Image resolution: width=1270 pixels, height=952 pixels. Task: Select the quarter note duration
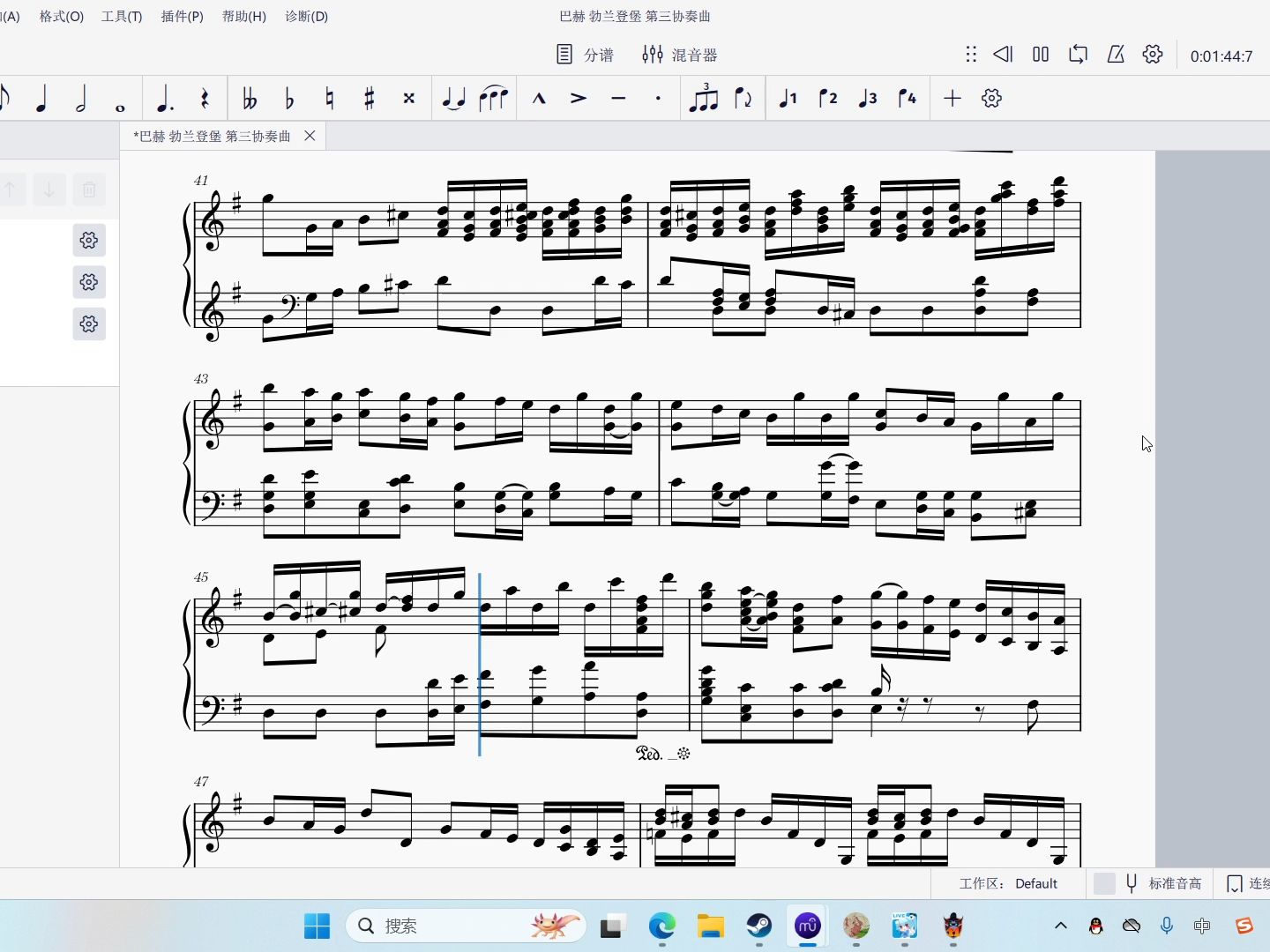click(x=41, y=99)
